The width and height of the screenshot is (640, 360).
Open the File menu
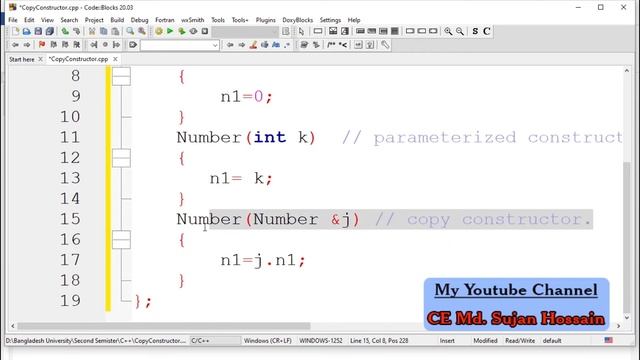pos(13,20)
